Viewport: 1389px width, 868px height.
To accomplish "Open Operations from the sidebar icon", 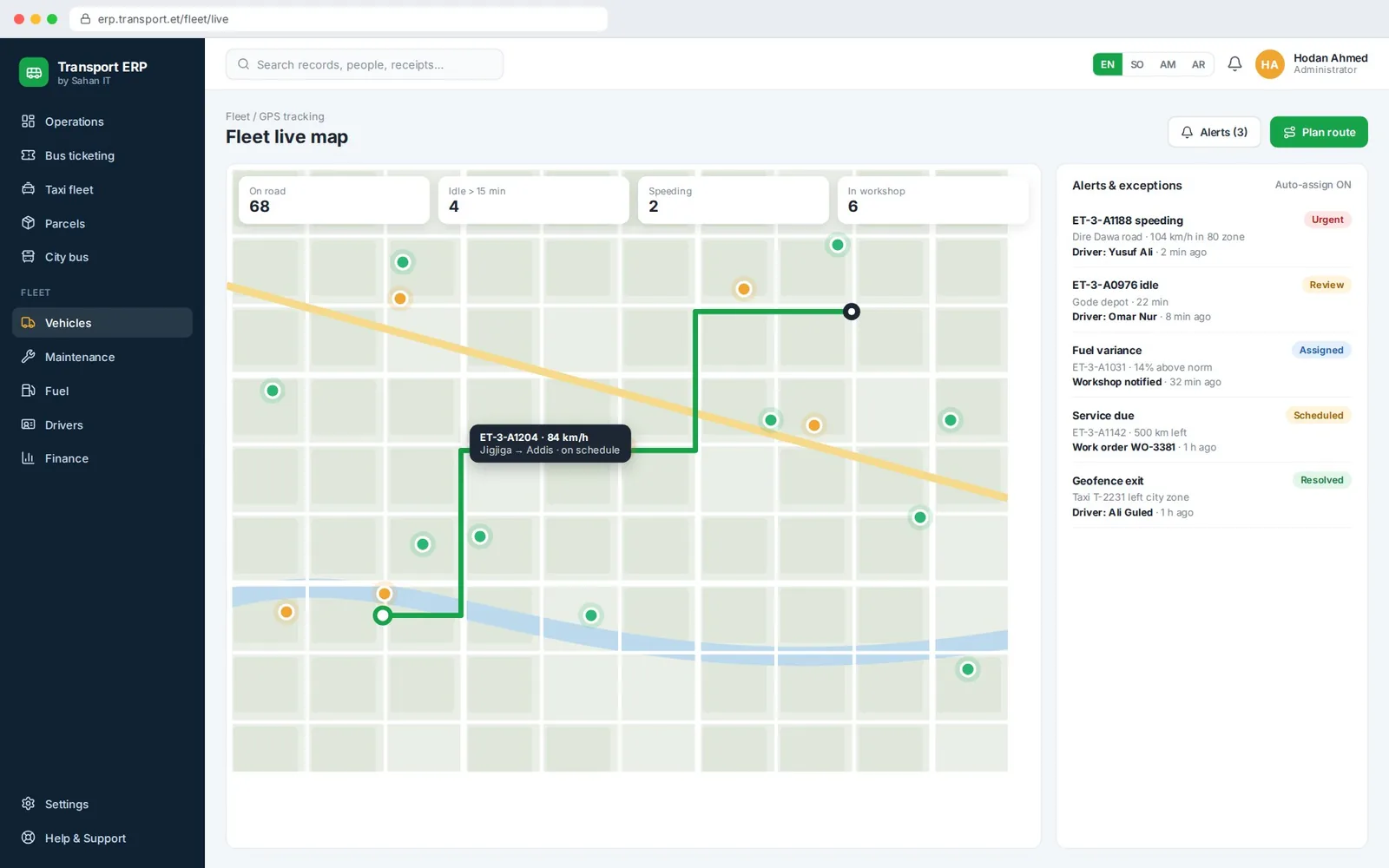I will [x=29, y=122].
